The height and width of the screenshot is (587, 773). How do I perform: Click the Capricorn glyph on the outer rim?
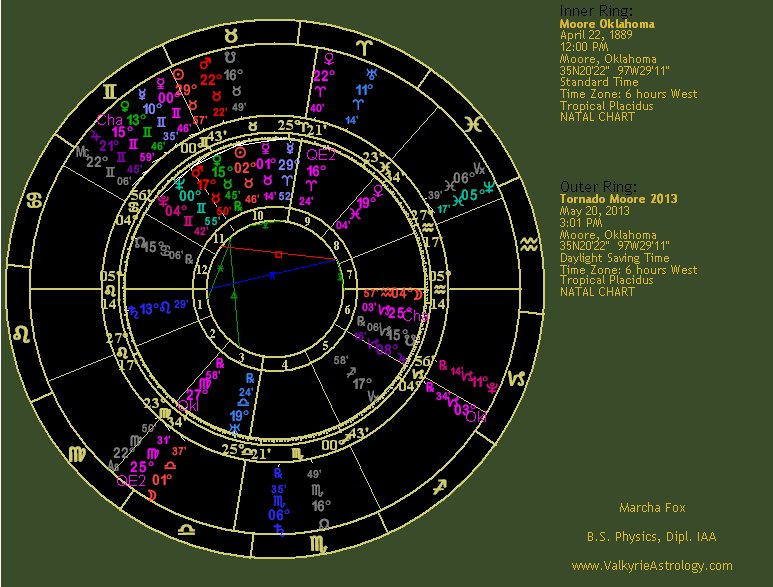(518, 378)
